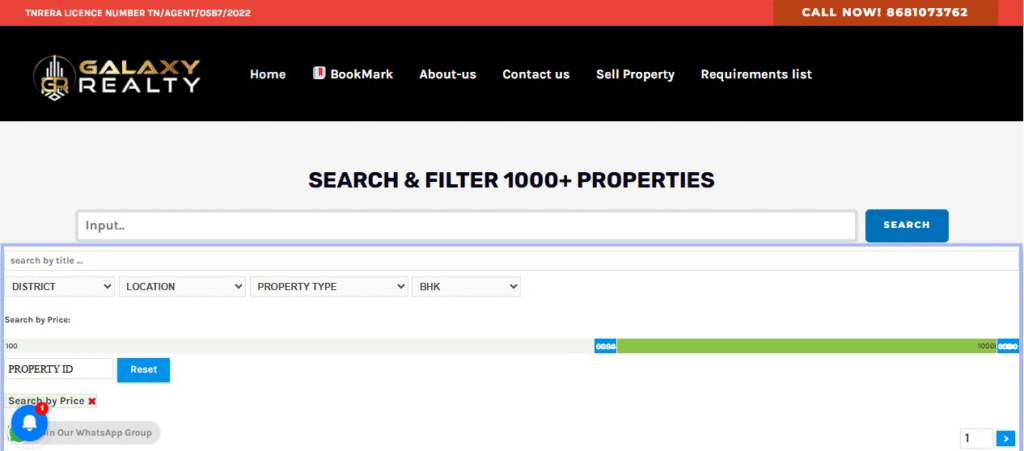Remove the Search by Price filter tag
Viewport: 1024px width, 451px height.
click(x=92, y=401)
